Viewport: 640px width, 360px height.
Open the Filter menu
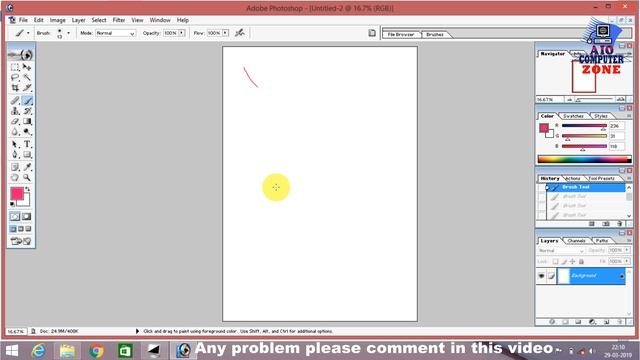(119, 20)
